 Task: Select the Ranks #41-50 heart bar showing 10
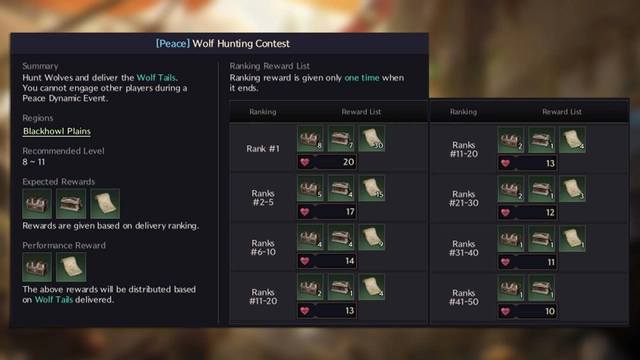pos(528,311)
